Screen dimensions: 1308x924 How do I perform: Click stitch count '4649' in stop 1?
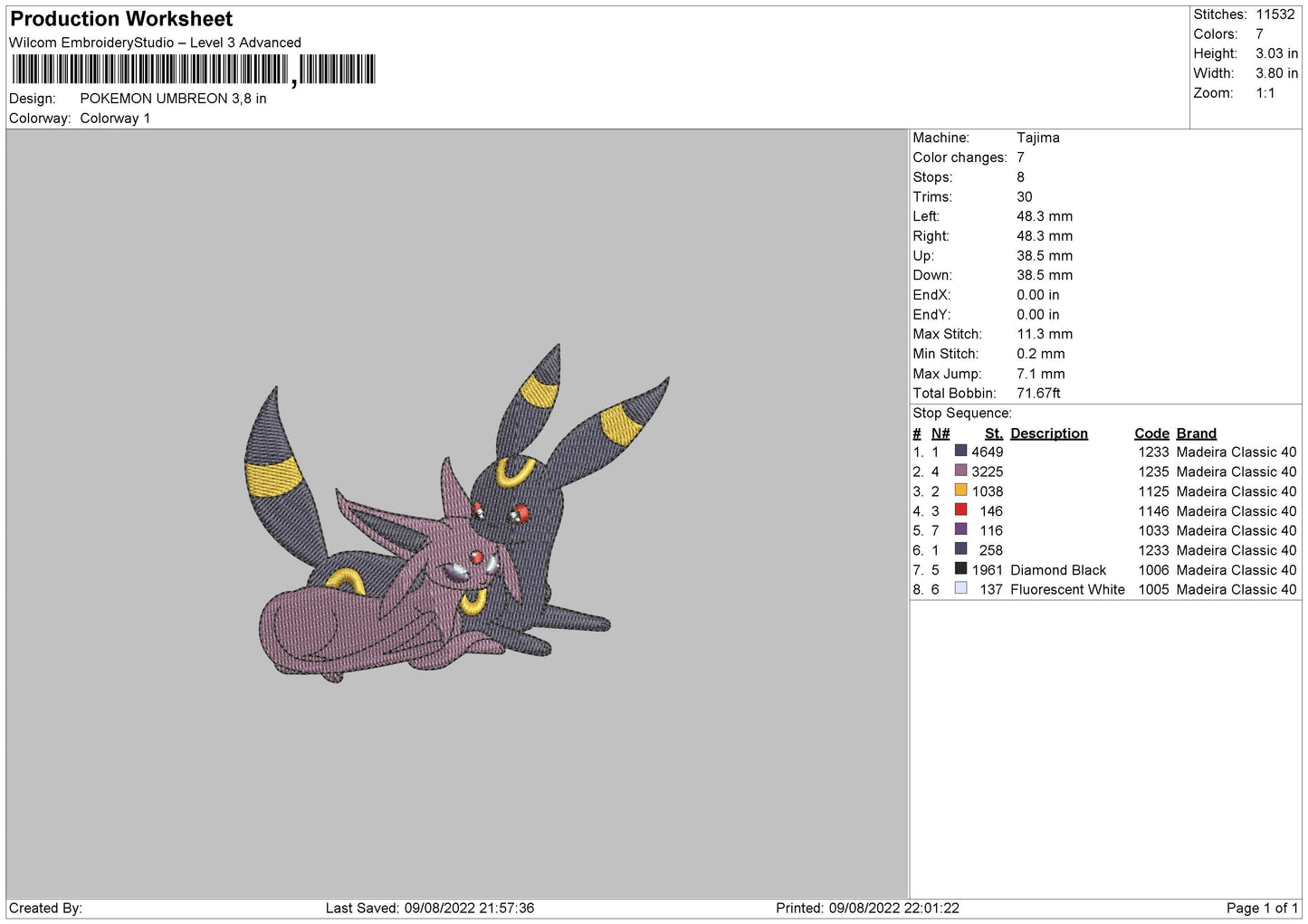tap(988, 452)
